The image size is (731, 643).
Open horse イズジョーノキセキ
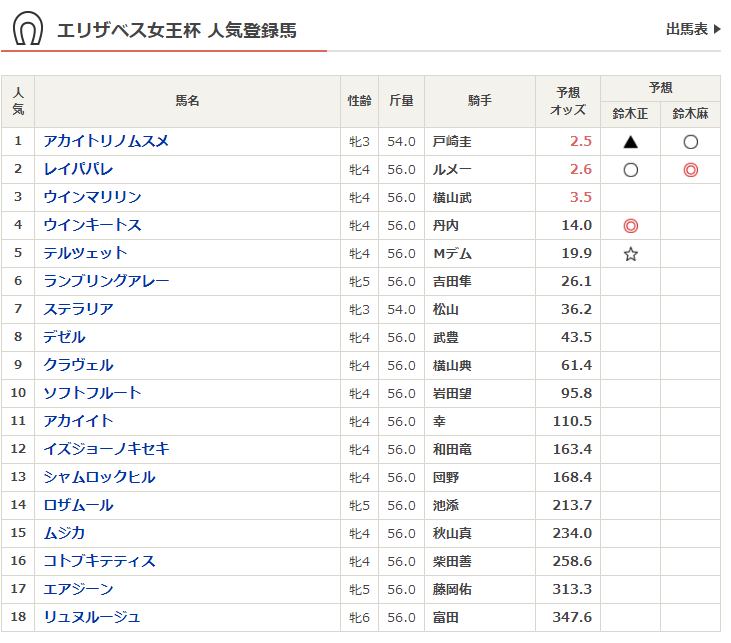pyautogui.click(x=106, y=449)
